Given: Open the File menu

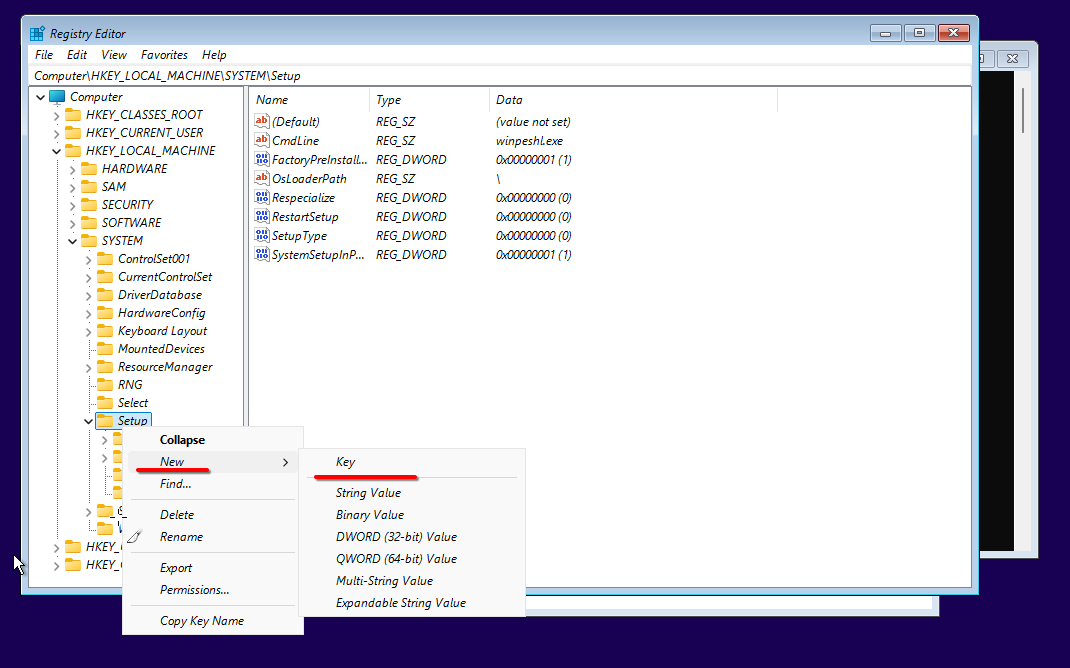Looking at the screenshot, I should tap(44, 55).
